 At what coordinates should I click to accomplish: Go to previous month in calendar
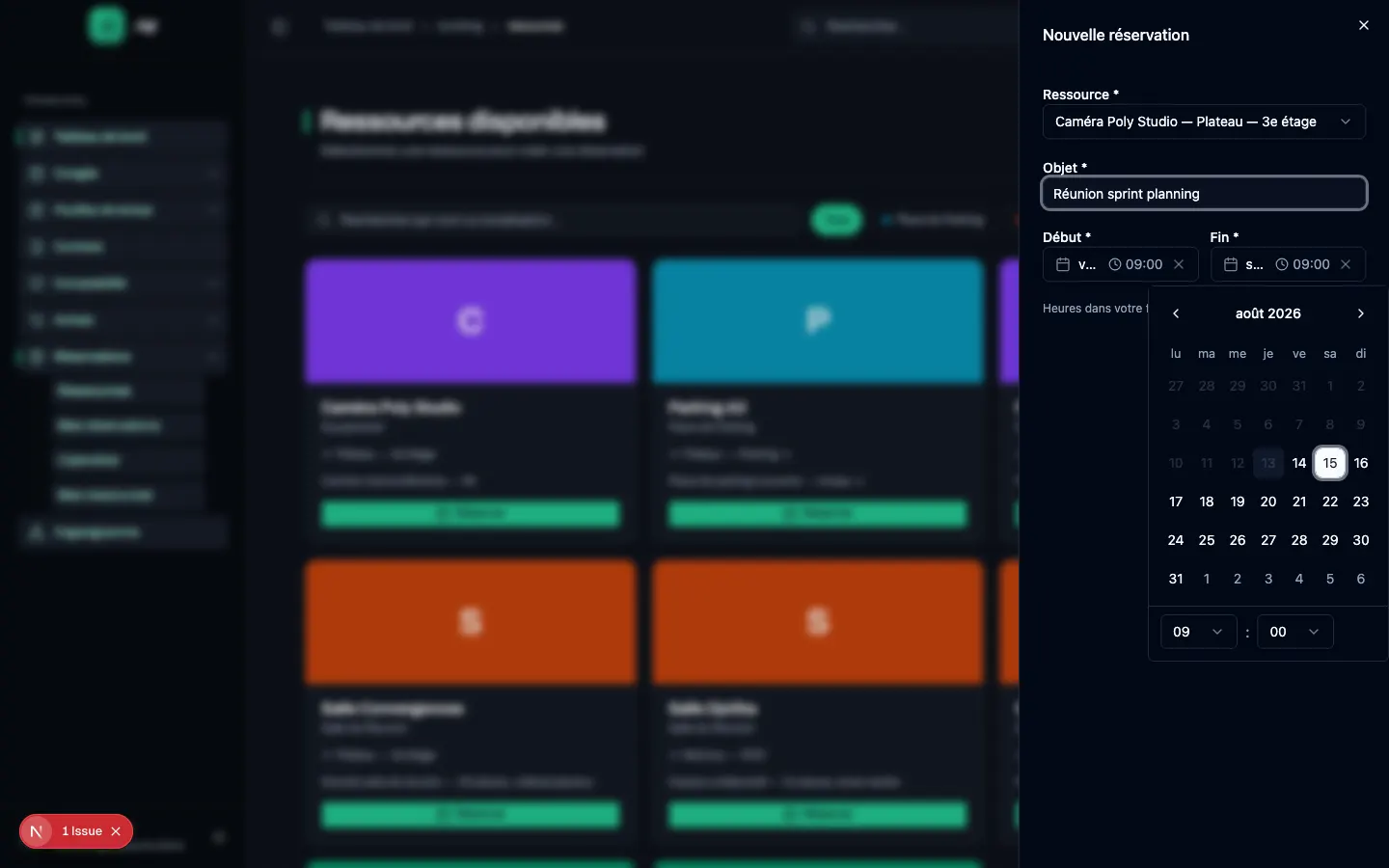click(1176, 313)
